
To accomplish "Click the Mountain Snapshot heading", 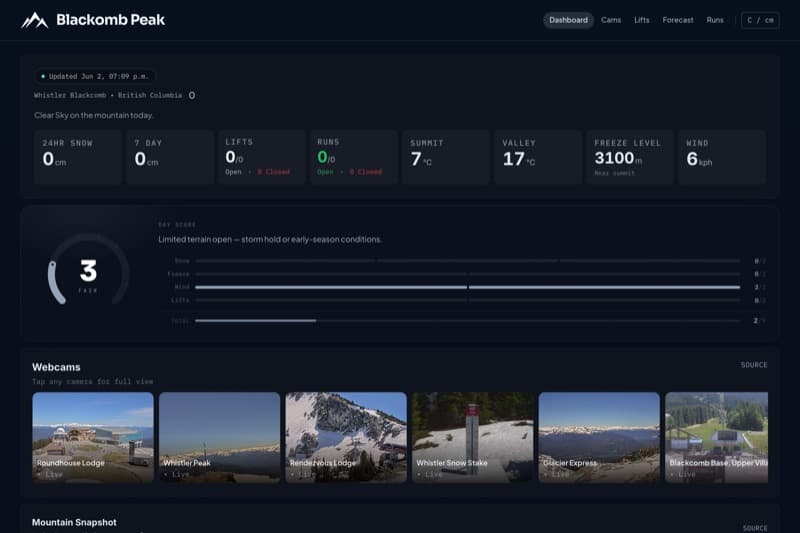I will click(x=74, y=522).
